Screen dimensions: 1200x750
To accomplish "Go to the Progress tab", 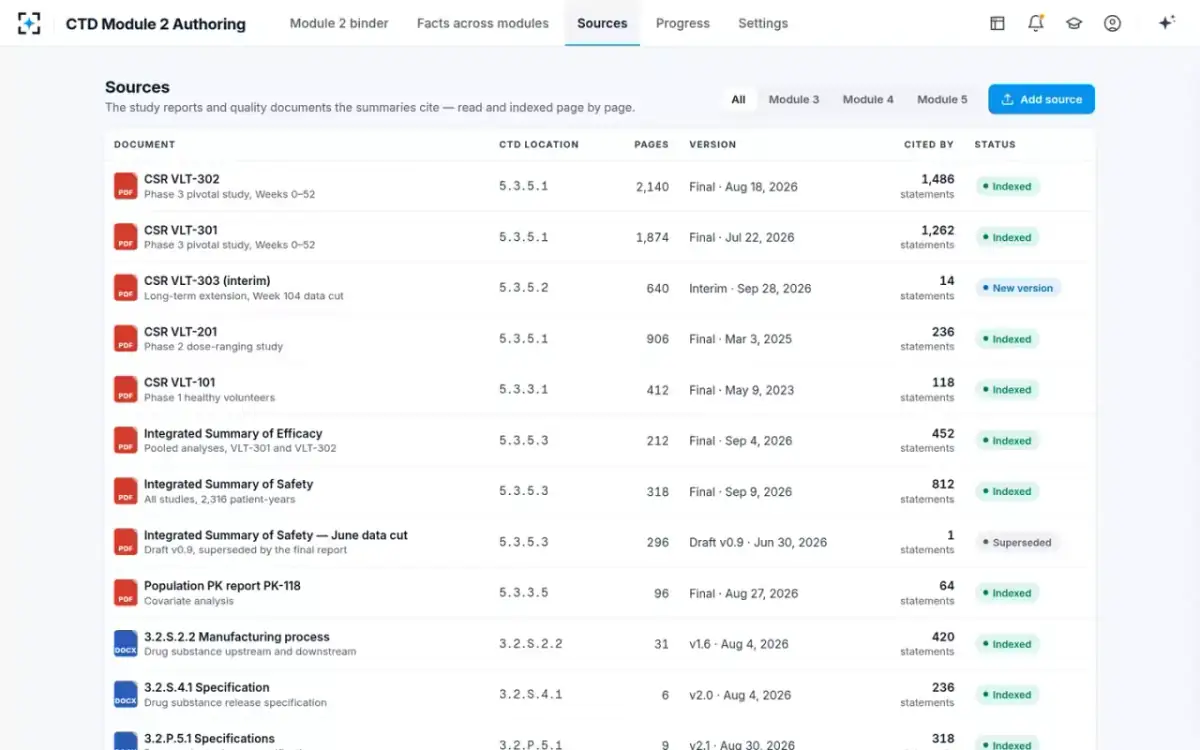I will [683, 23].
